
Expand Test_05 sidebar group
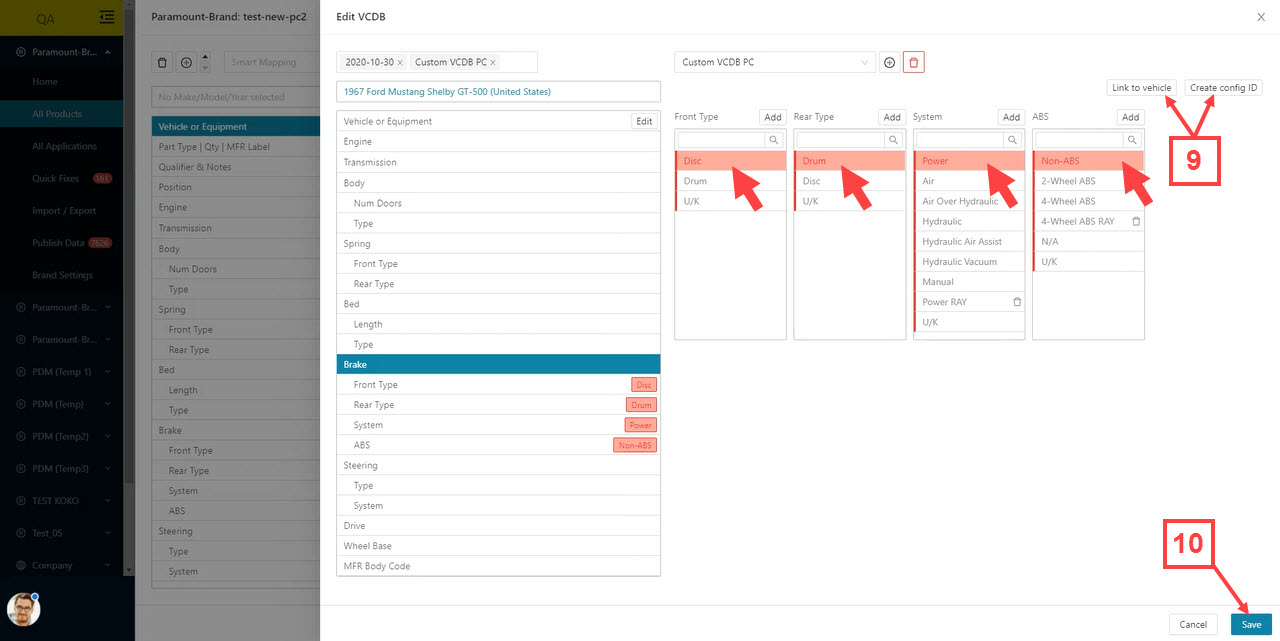pos(107,533)
